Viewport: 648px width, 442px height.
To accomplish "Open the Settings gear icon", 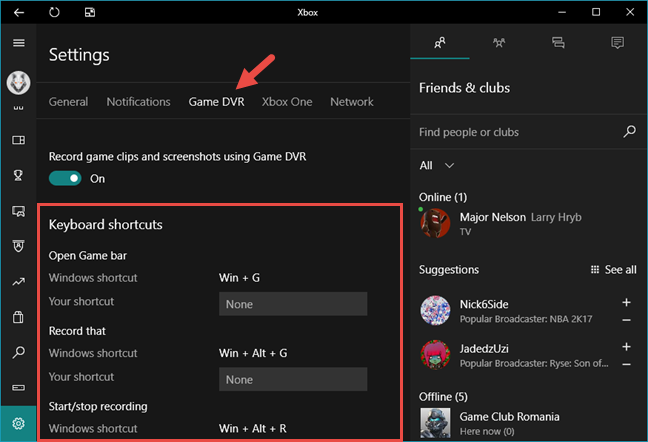I will click(x=18, y=423).
